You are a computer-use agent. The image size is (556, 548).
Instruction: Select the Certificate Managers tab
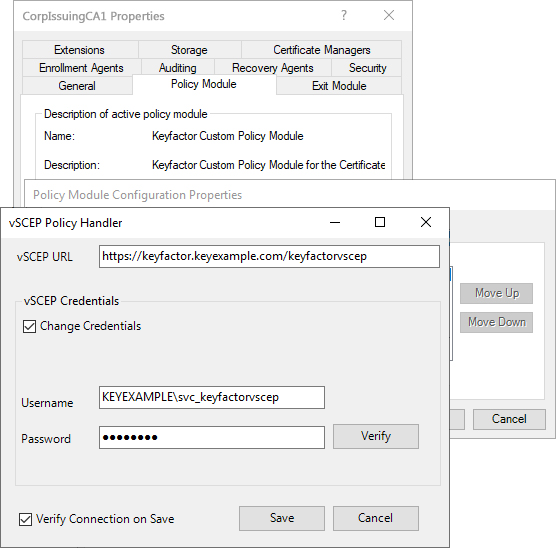[322, 50]
